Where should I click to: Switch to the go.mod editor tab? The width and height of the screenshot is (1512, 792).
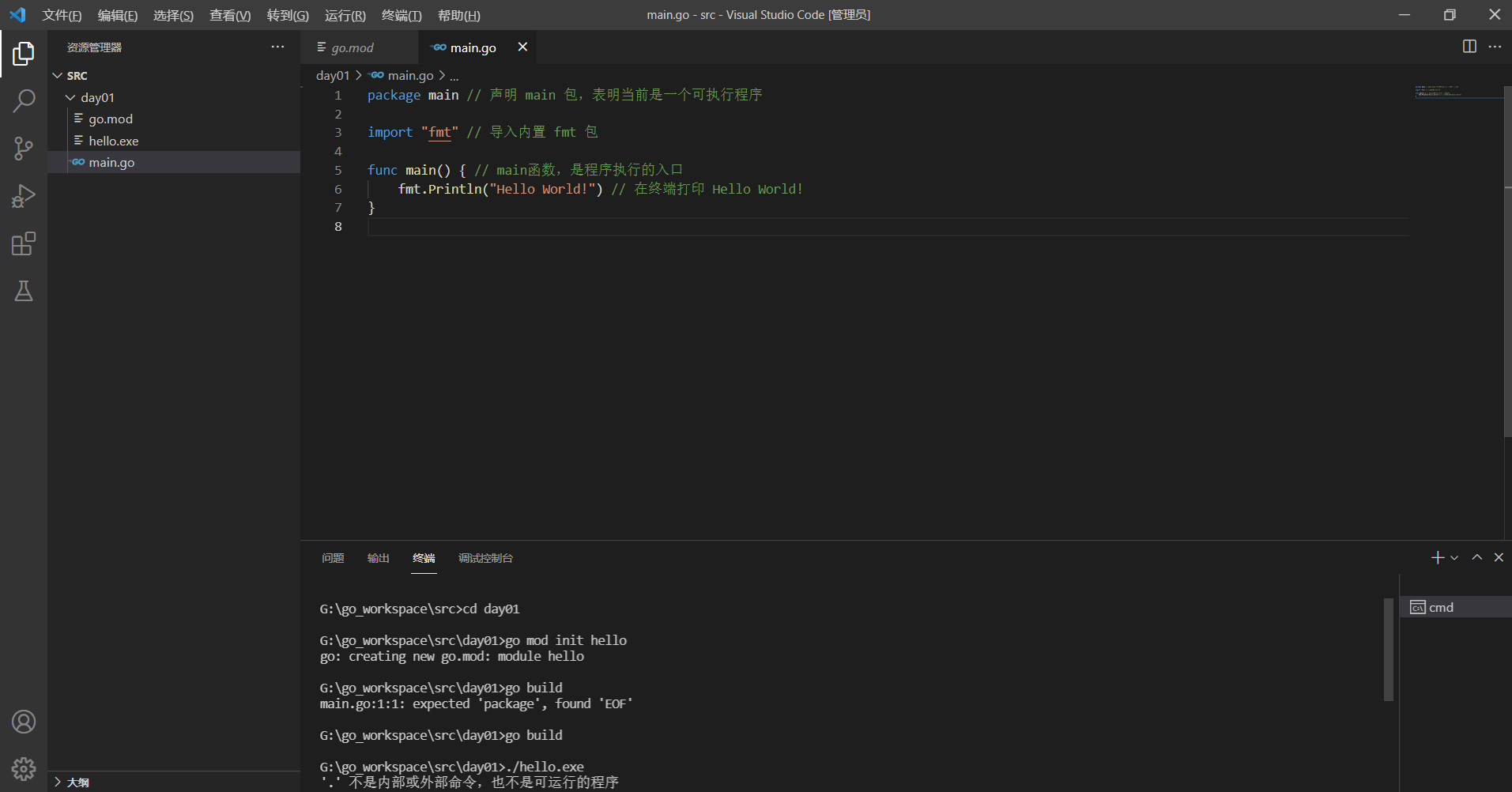360,47
